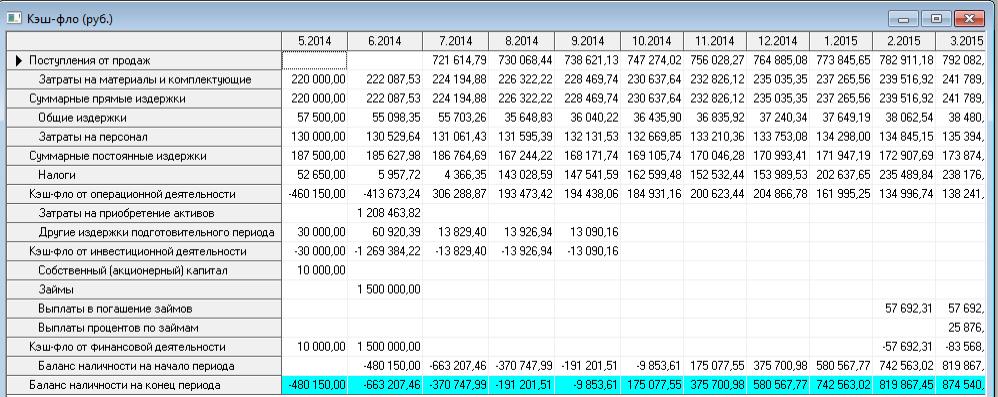
Task: Click cell 167 244,22 fixed costs 8.2014
Action: click(521, 156)
